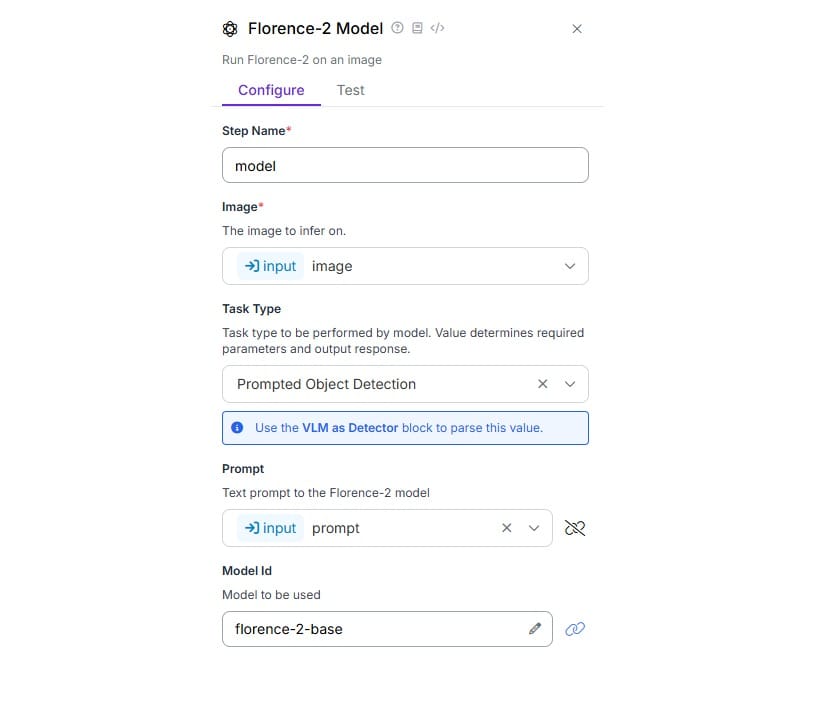Expand the Image input dropdown
The image size is (826, 723).
(x=570, y=266)
